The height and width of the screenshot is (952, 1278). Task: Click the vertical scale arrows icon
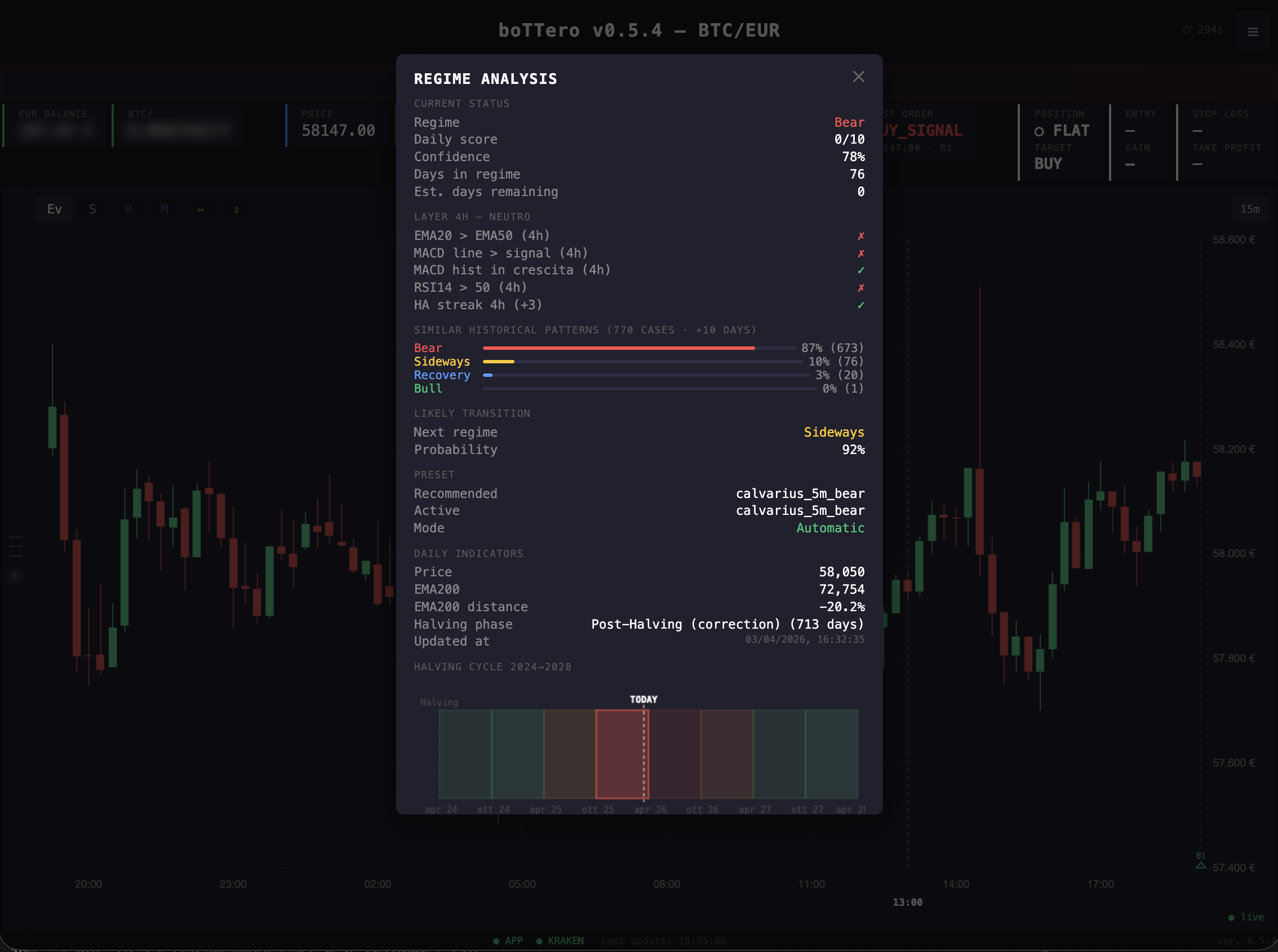236,209
